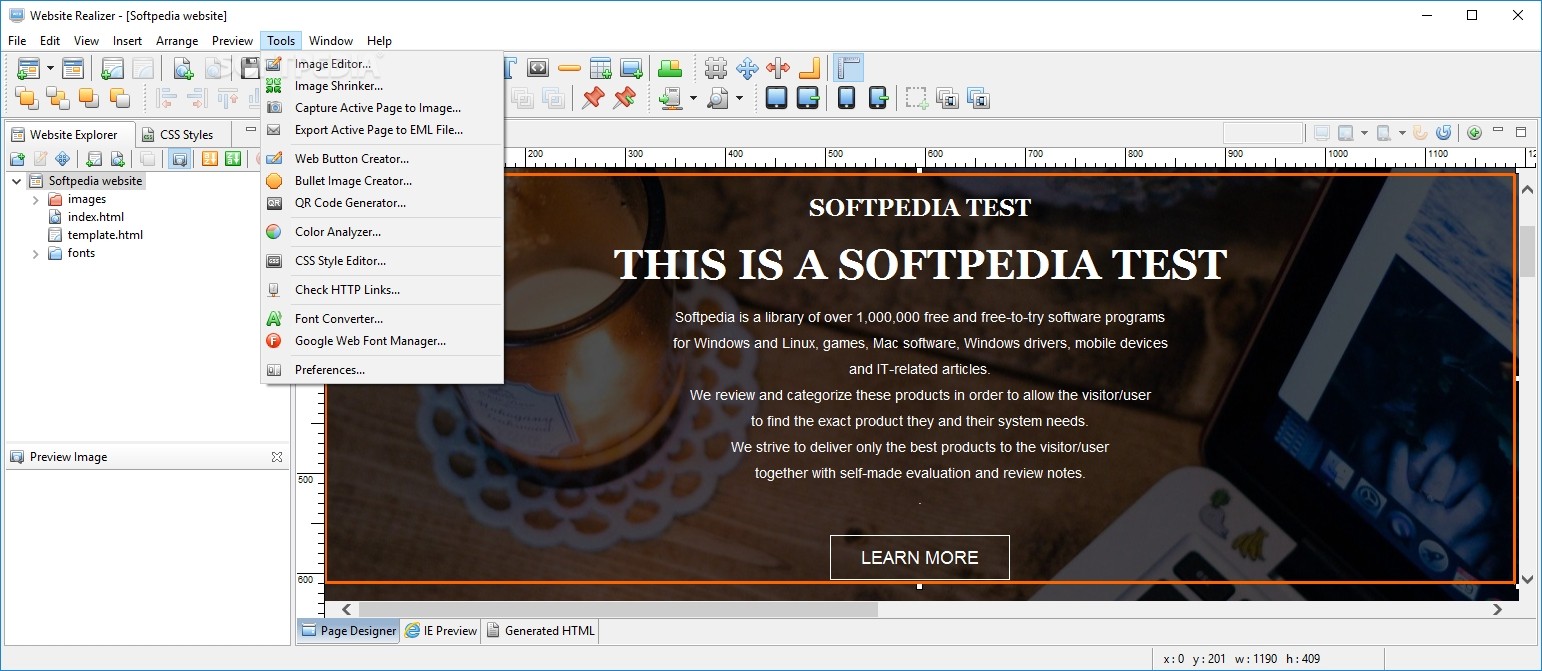Open Google Web Font Manager
This screenshot has height=671, width=1542.
point(382,341)
